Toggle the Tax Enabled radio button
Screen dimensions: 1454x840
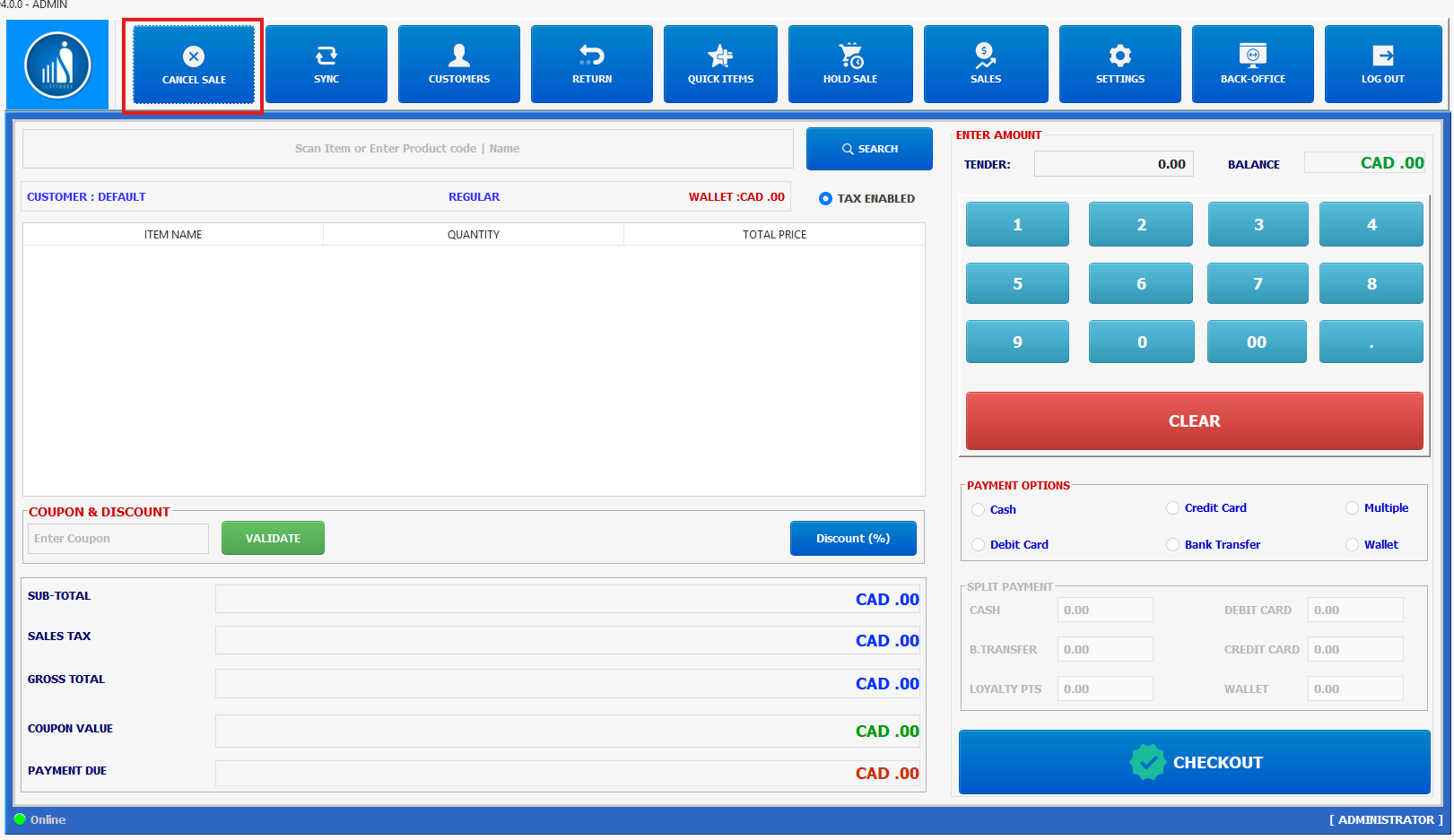(825, 199)
